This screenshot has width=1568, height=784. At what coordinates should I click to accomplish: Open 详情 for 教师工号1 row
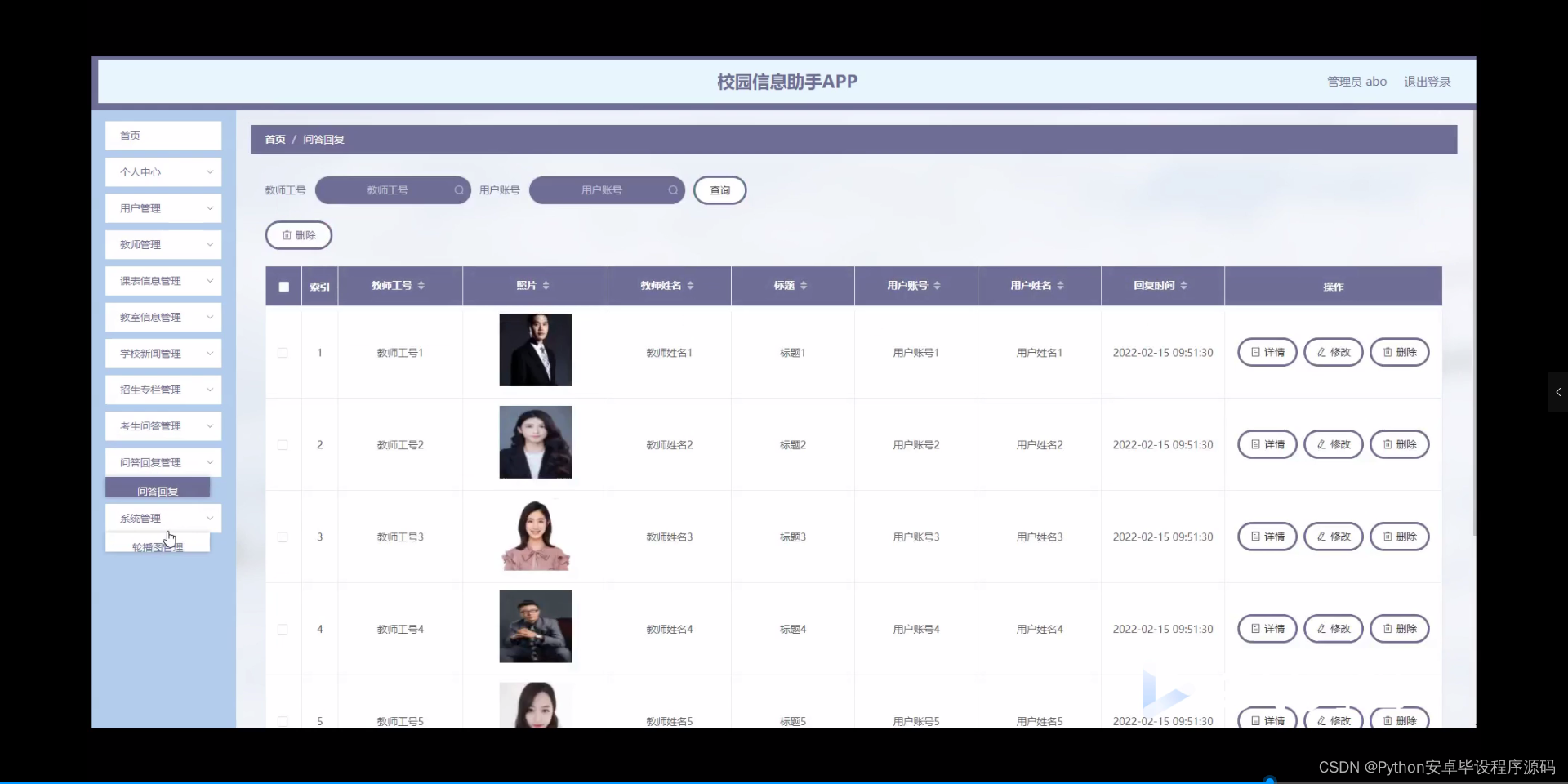pyautogui.click(x=1267, y=352)
